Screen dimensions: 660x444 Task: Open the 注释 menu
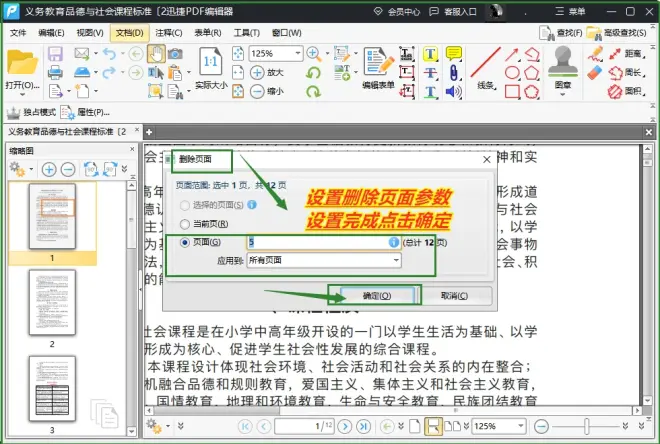coord(168,32)
